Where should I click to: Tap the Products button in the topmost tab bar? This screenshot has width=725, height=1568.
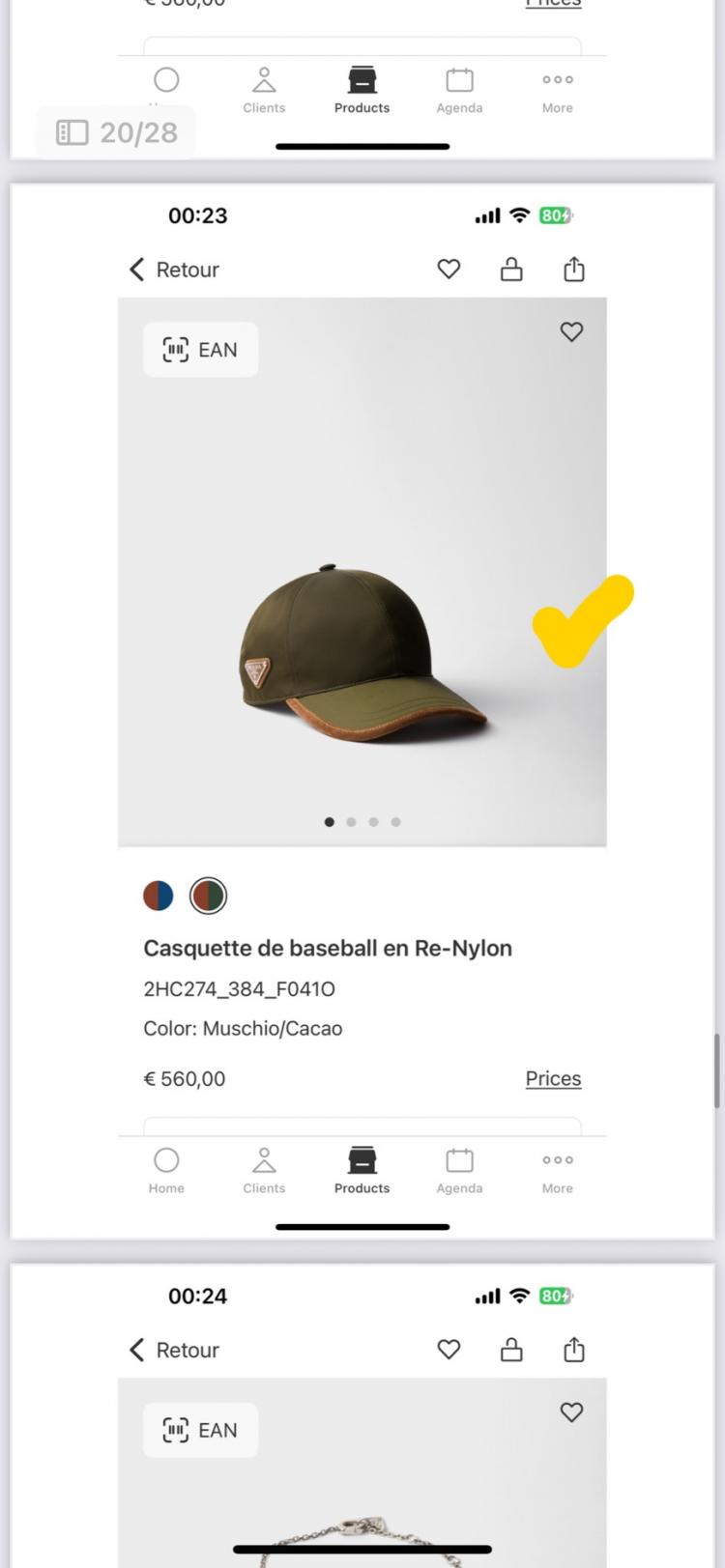[x=362, y=89]
